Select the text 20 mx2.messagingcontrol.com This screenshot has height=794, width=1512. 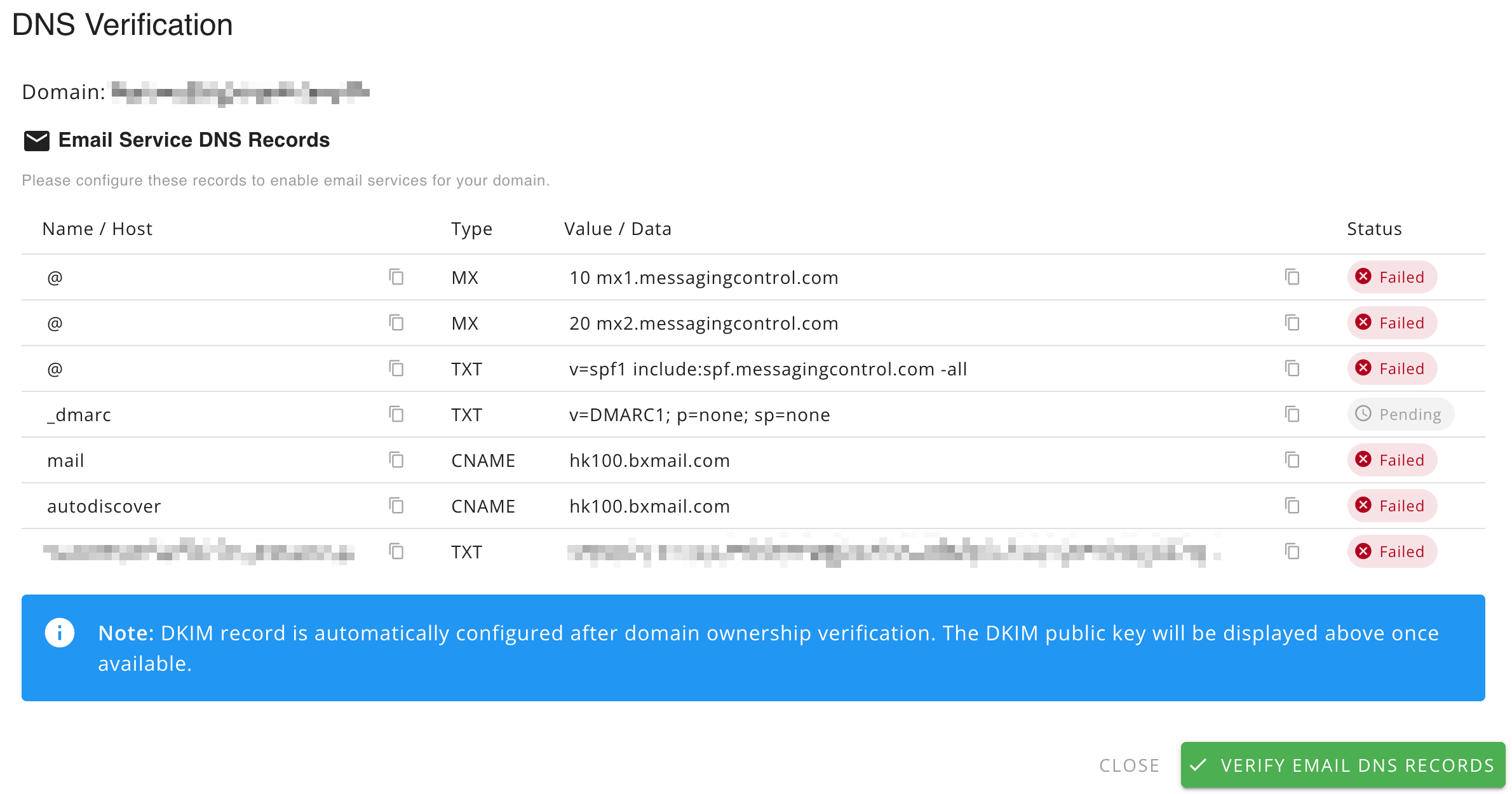click(704, 323)
